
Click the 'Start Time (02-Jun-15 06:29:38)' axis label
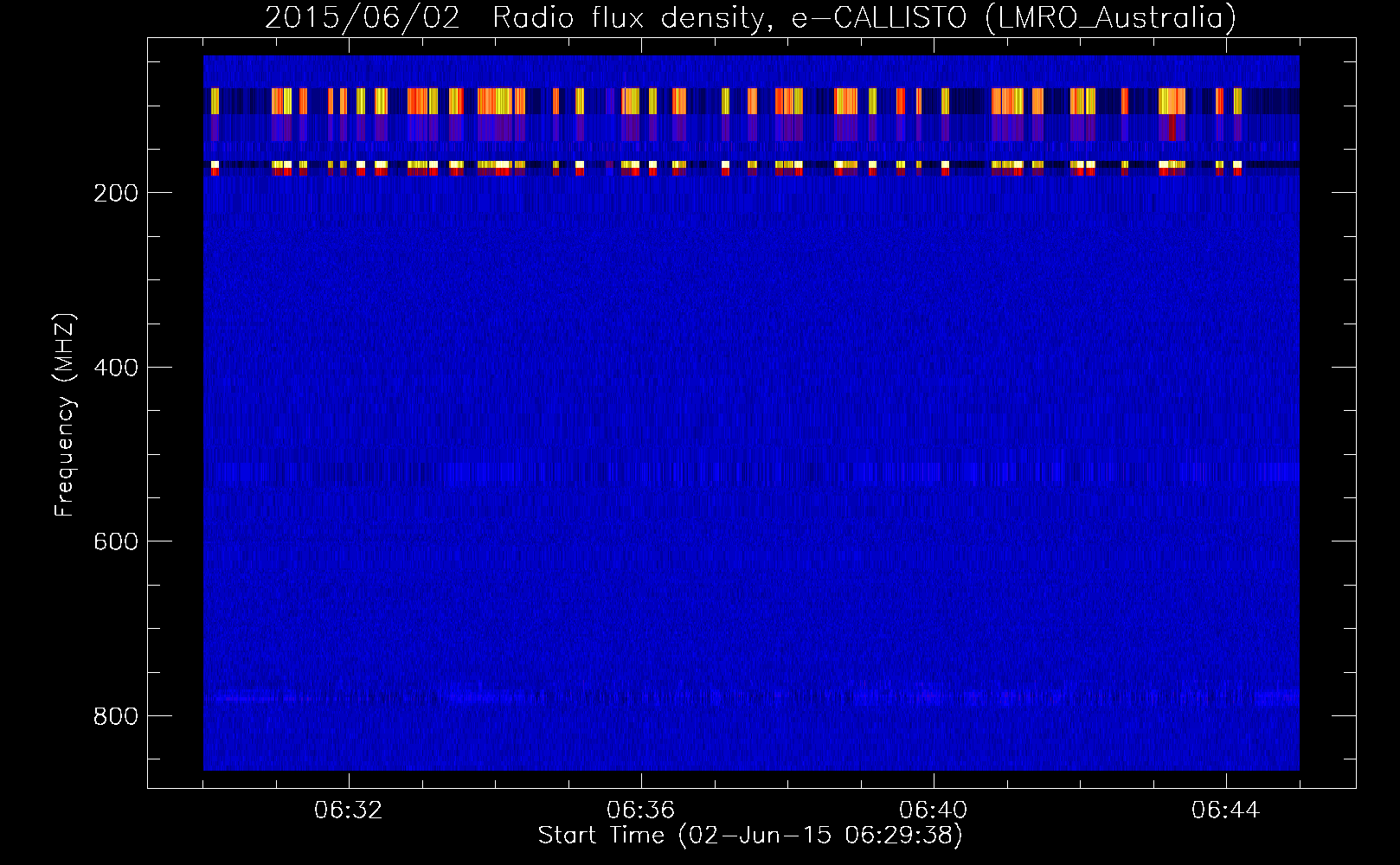(x=750, y=836)
